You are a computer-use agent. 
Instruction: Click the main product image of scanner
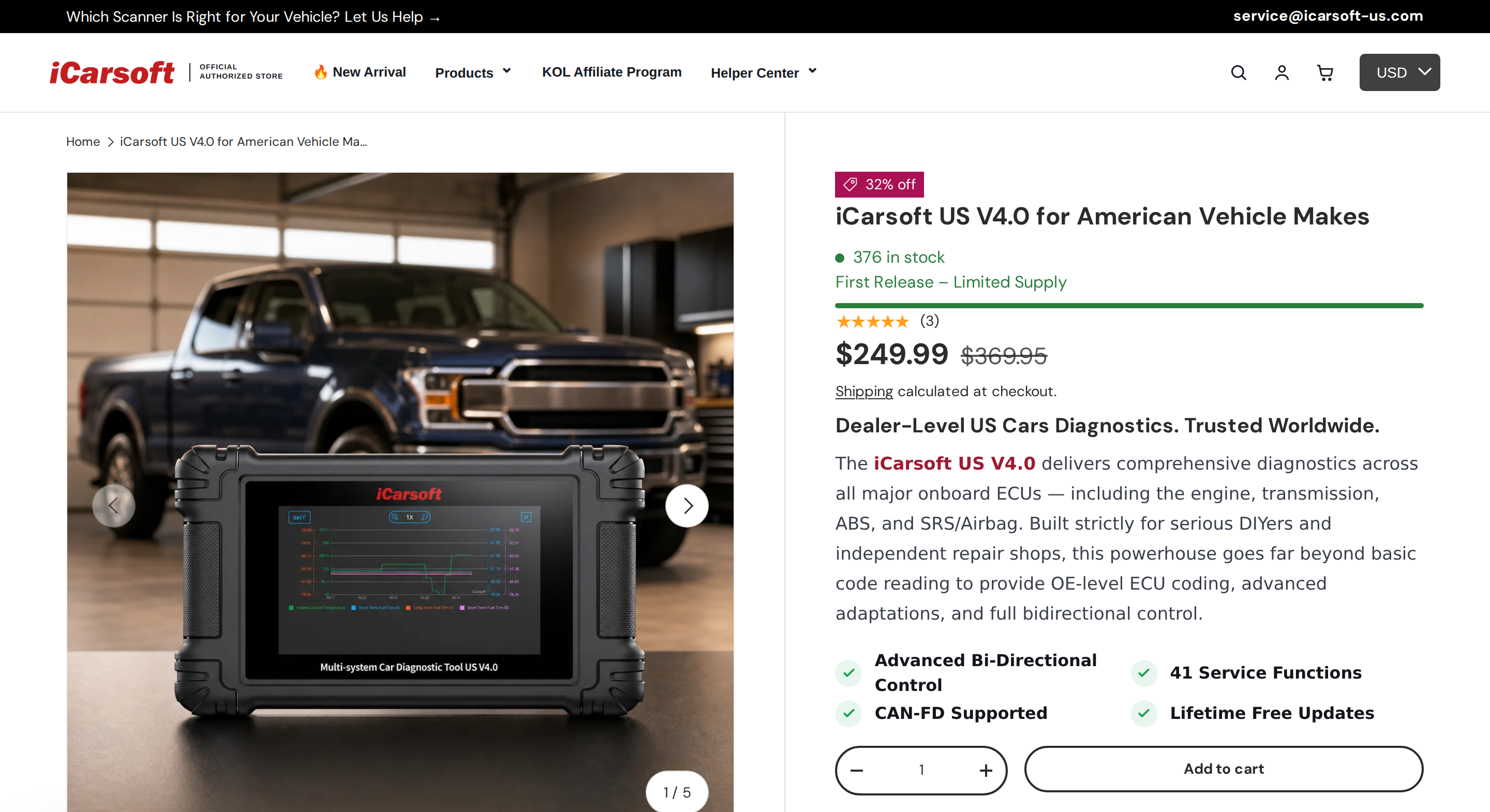coord(400,491)
